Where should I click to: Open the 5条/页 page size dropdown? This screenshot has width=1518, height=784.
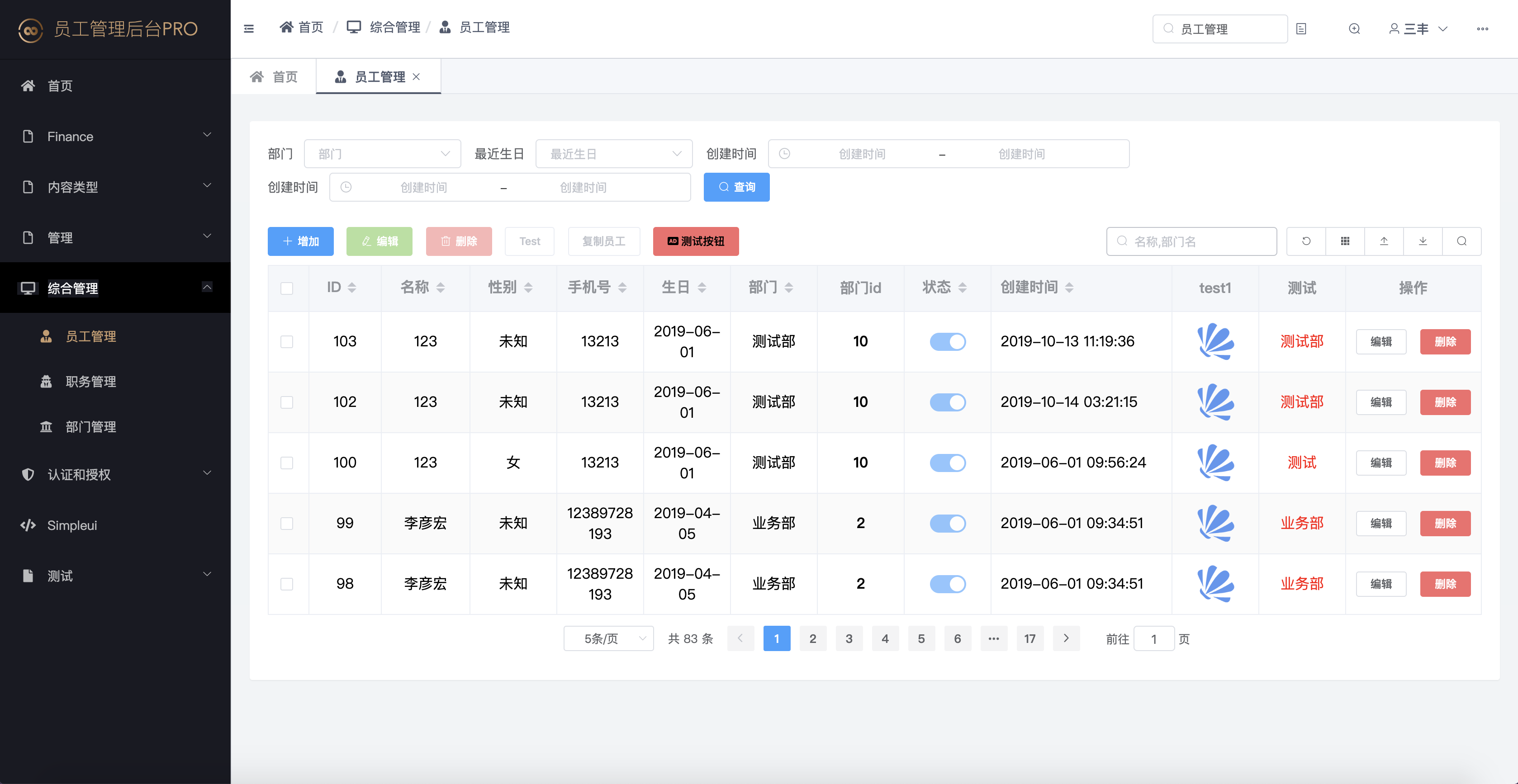[x=608, y=638]
